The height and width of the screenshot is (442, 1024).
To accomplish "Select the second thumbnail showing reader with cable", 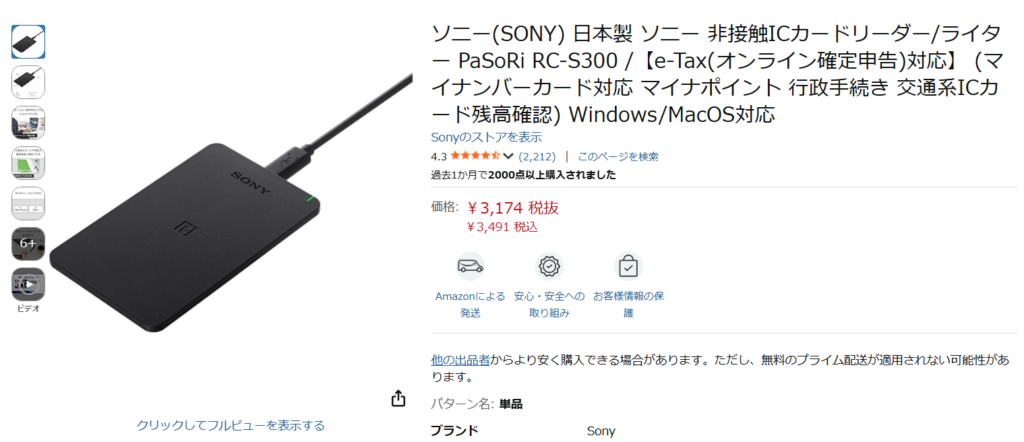I will 28,82.
